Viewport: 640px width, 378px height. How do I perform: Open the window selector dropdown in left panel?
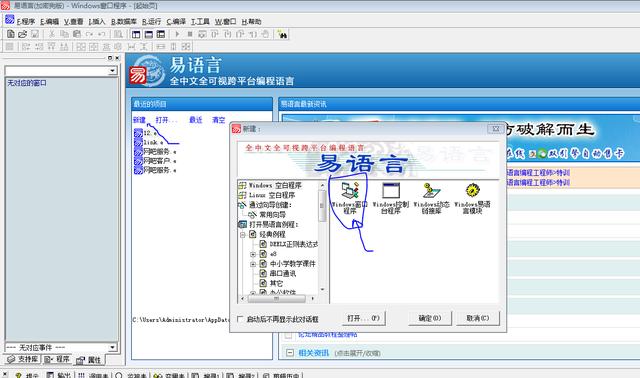click(x=112, y=71)
